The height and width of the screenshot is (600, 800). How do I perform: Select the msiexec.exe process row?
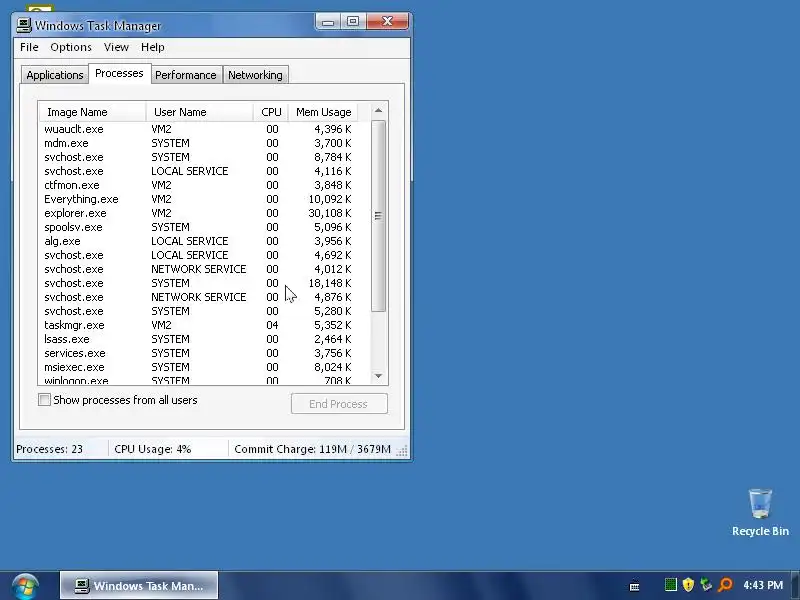point(204,367)
